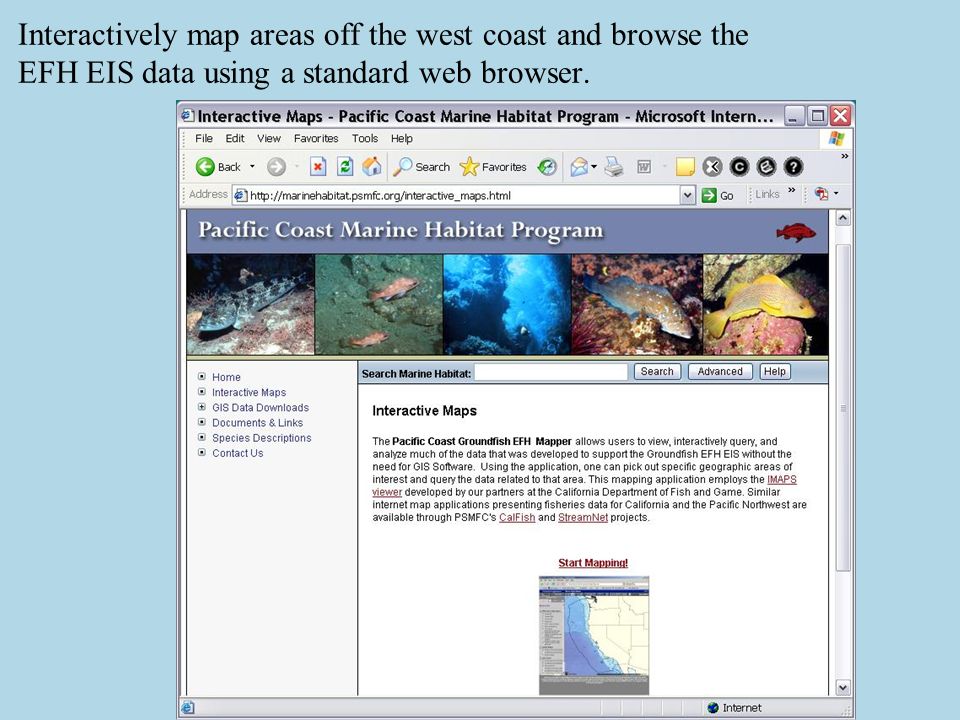Open the PDF icon dropdown arrow
The image size is (960, 720).
point(836,194)
